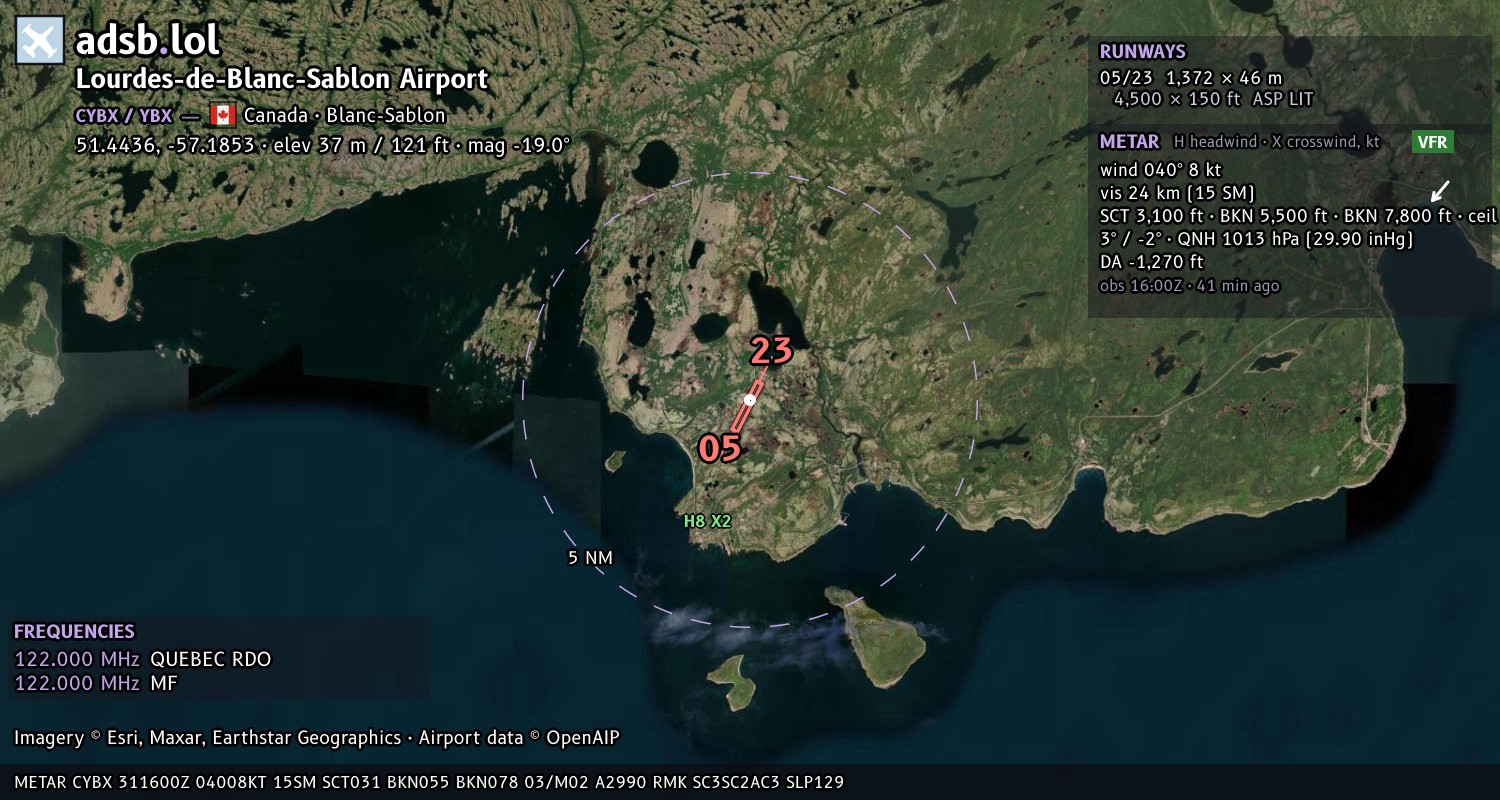Click the adsb.lol airplane logo icon
Viewport: 1500px width, 800px height.
tap(40, 40)
